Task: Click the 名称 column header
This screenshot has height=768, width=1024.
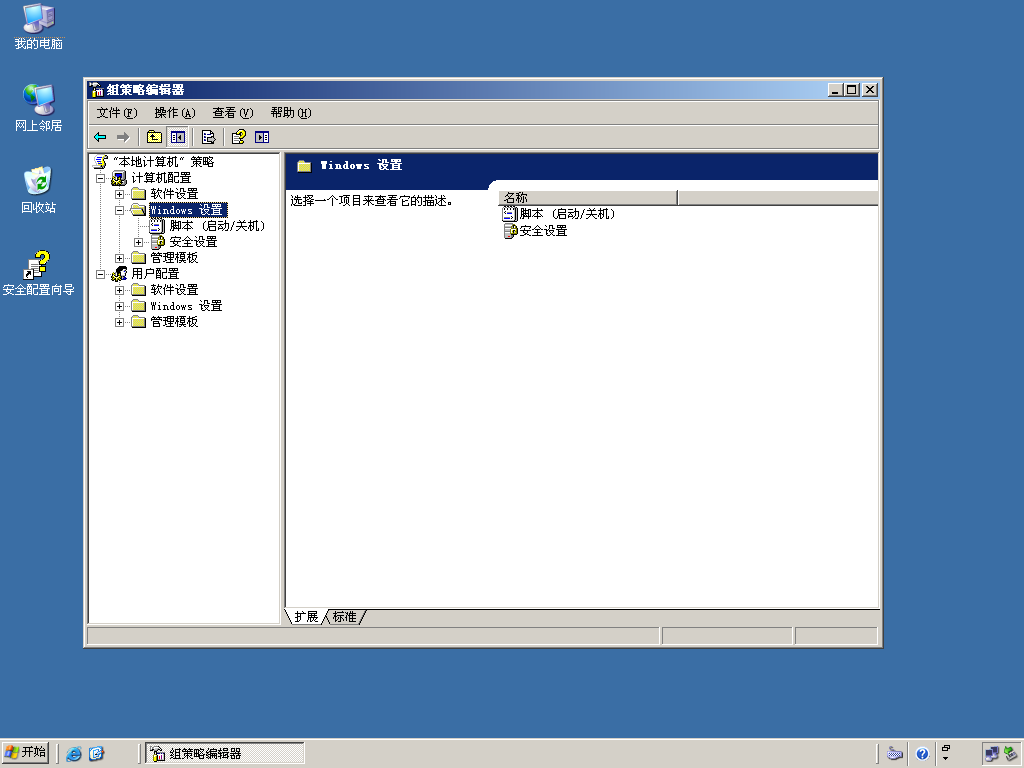Action: (x=588, y=198)
